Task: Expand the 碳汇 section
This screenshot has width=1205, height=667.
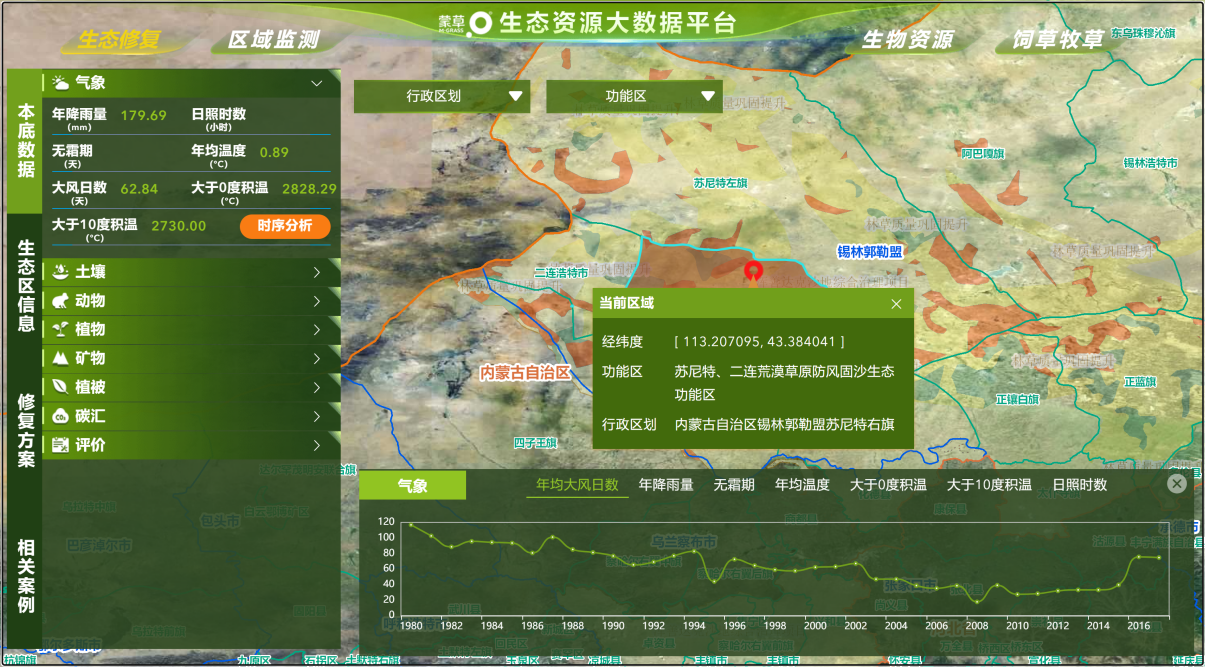Action: (x=316, y=416)
